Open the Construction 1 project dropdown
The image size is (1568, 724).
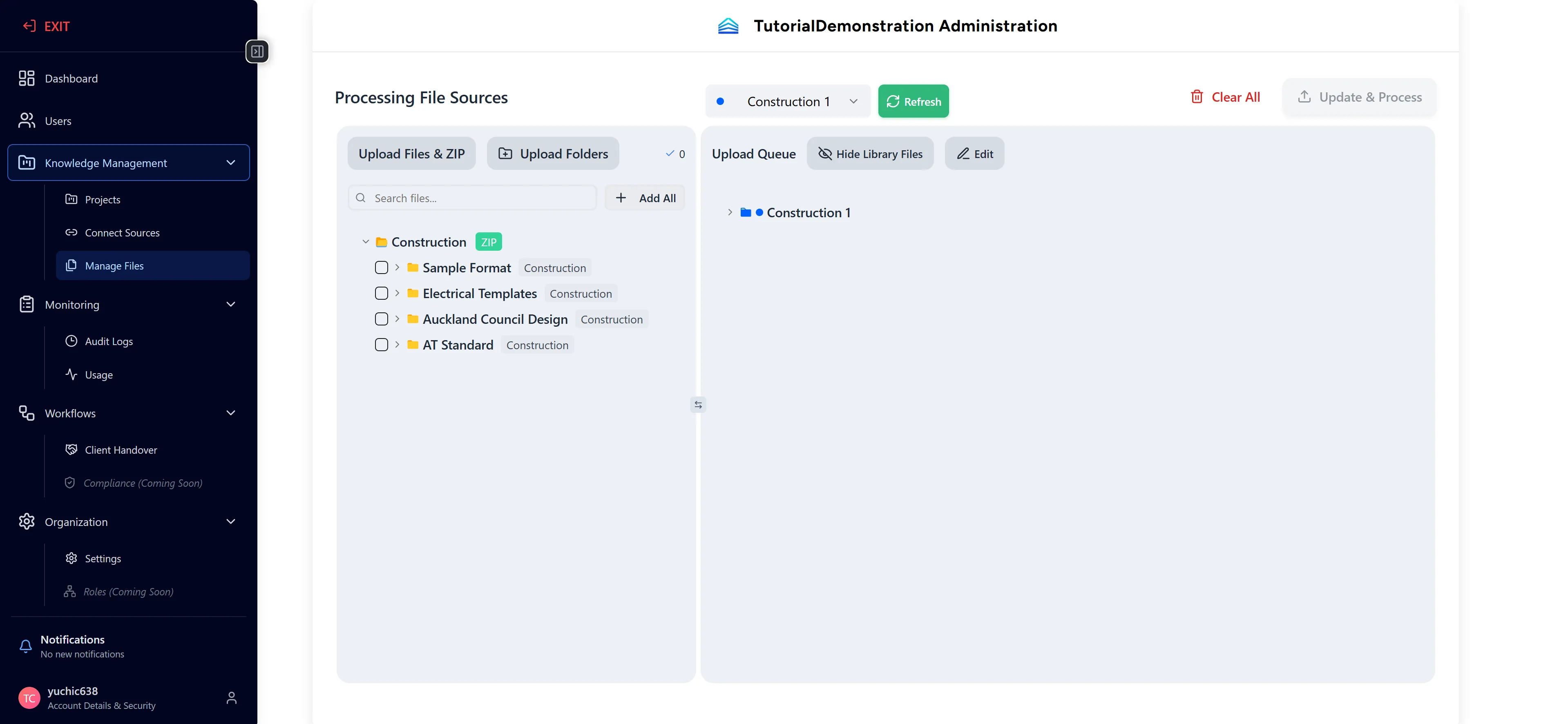point(788,102)
